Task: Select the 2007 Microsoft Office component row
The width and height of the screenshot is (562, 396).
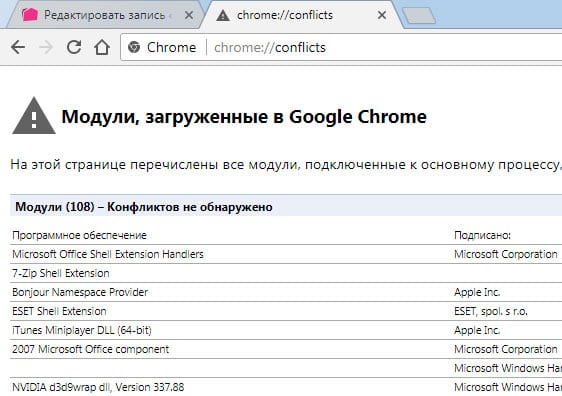Action: tap(286, 349)
